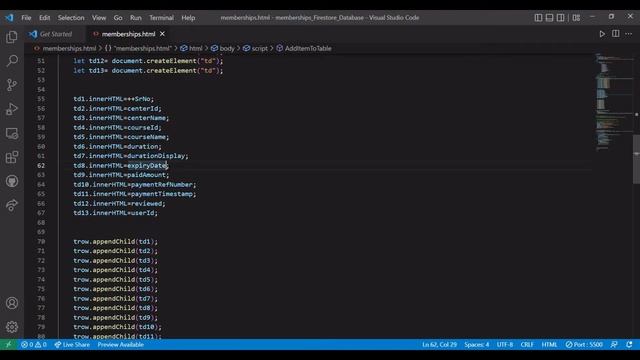Toggle the primary side bar layout
Screen dimensions: 640x360
(538, 18)
